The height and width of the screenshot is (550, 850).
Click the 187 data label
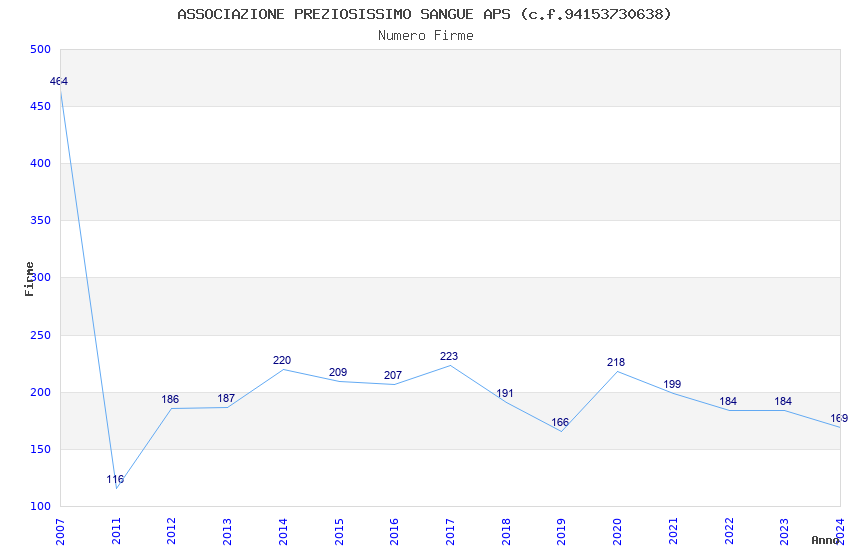click(226, 399)
